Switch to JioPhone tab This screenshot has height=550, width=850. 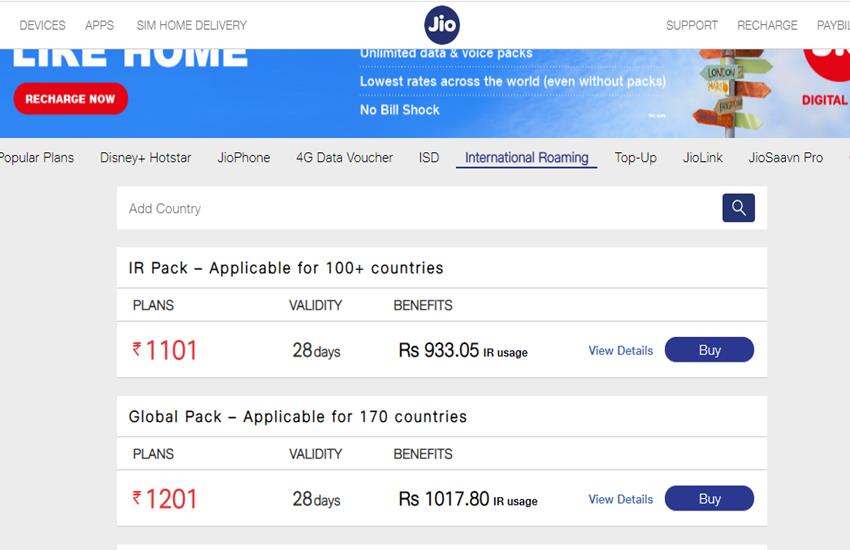pos(243,158)
